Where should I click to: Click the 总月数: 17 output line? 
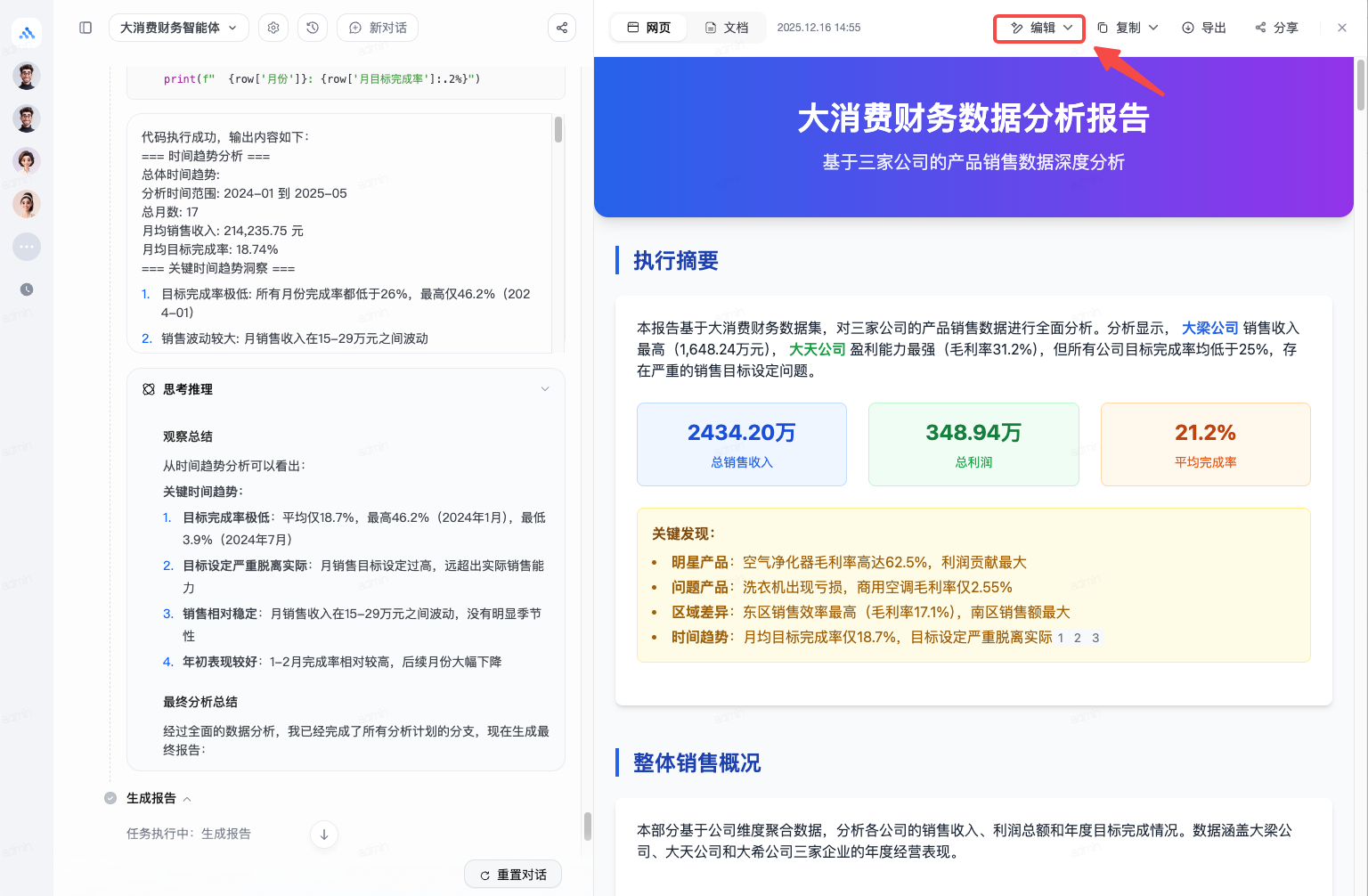170,212
